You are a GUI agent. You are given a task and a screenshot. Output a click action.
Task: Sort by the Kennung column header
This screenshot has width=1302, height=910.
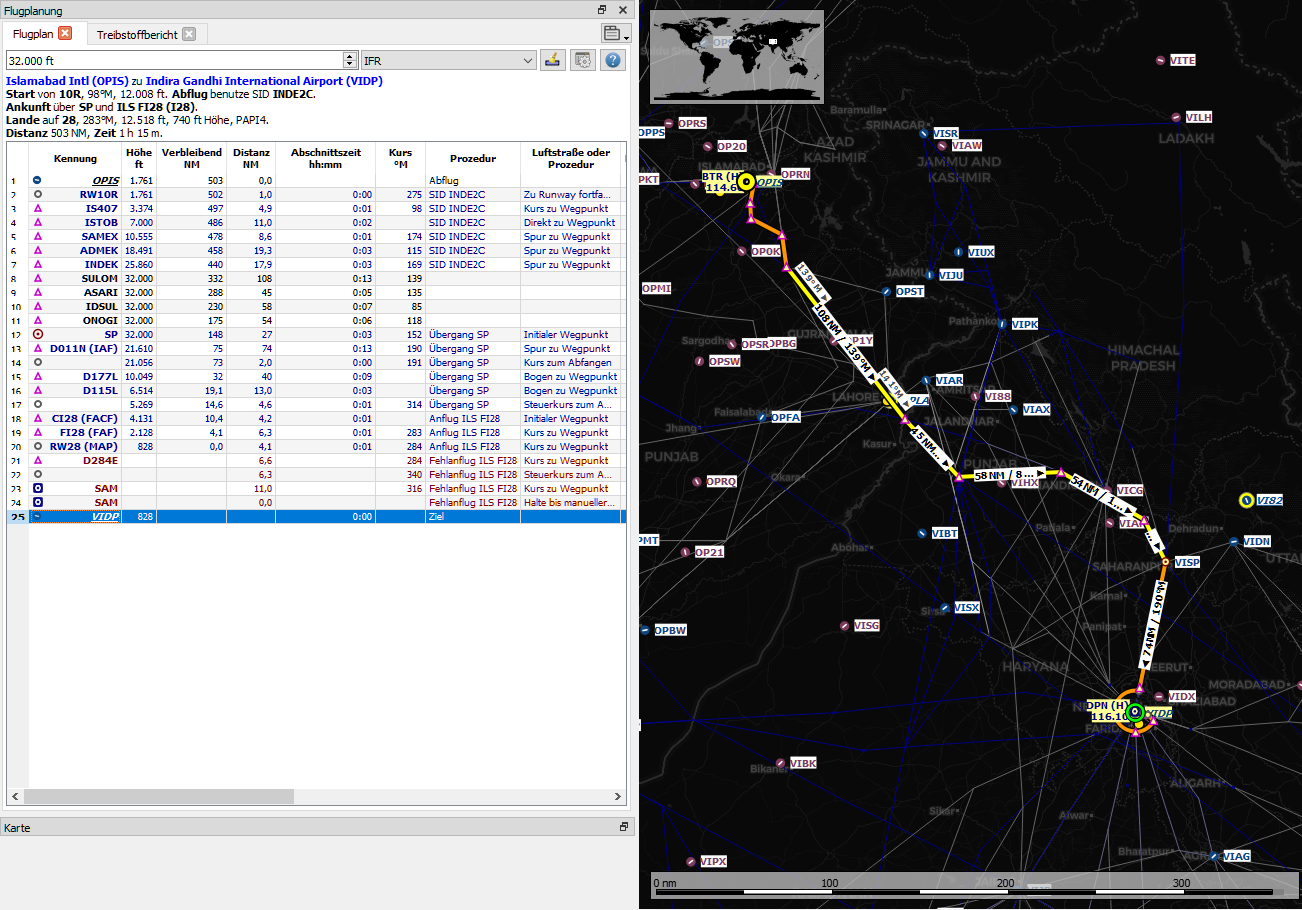tap(76, 158)
